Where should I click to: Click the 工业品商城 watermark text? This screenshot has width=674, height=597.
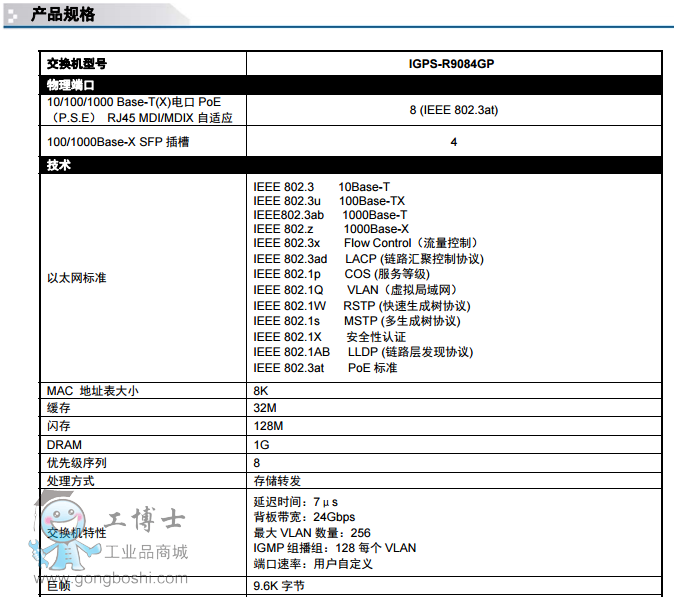click(146, 551)
